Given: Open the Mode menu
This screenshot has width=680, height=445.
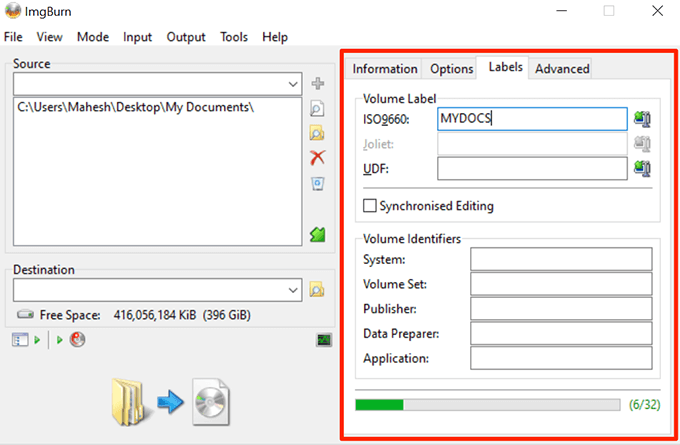Looking at the screenshot, I should point(93,37).
